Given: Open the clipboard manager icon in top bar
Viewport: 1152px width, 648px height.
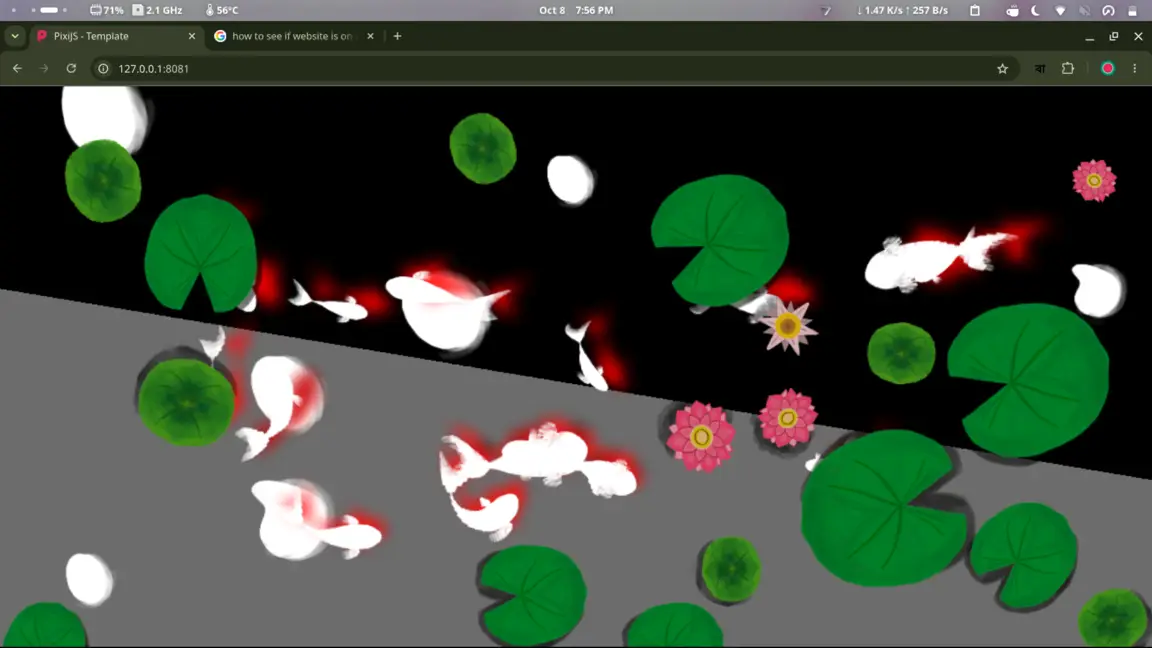Looking at the screenshot, I should pos(975,10).
